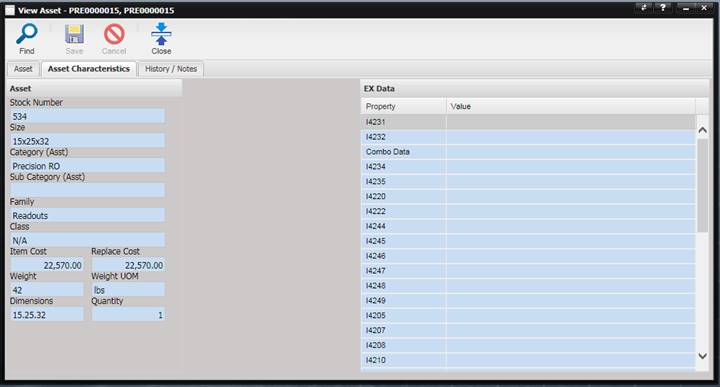The height and width of the screenshot is (387, 720).
Task: Click the Find magnifier icon
Action: pyautogui.click(x=27, y=34)
